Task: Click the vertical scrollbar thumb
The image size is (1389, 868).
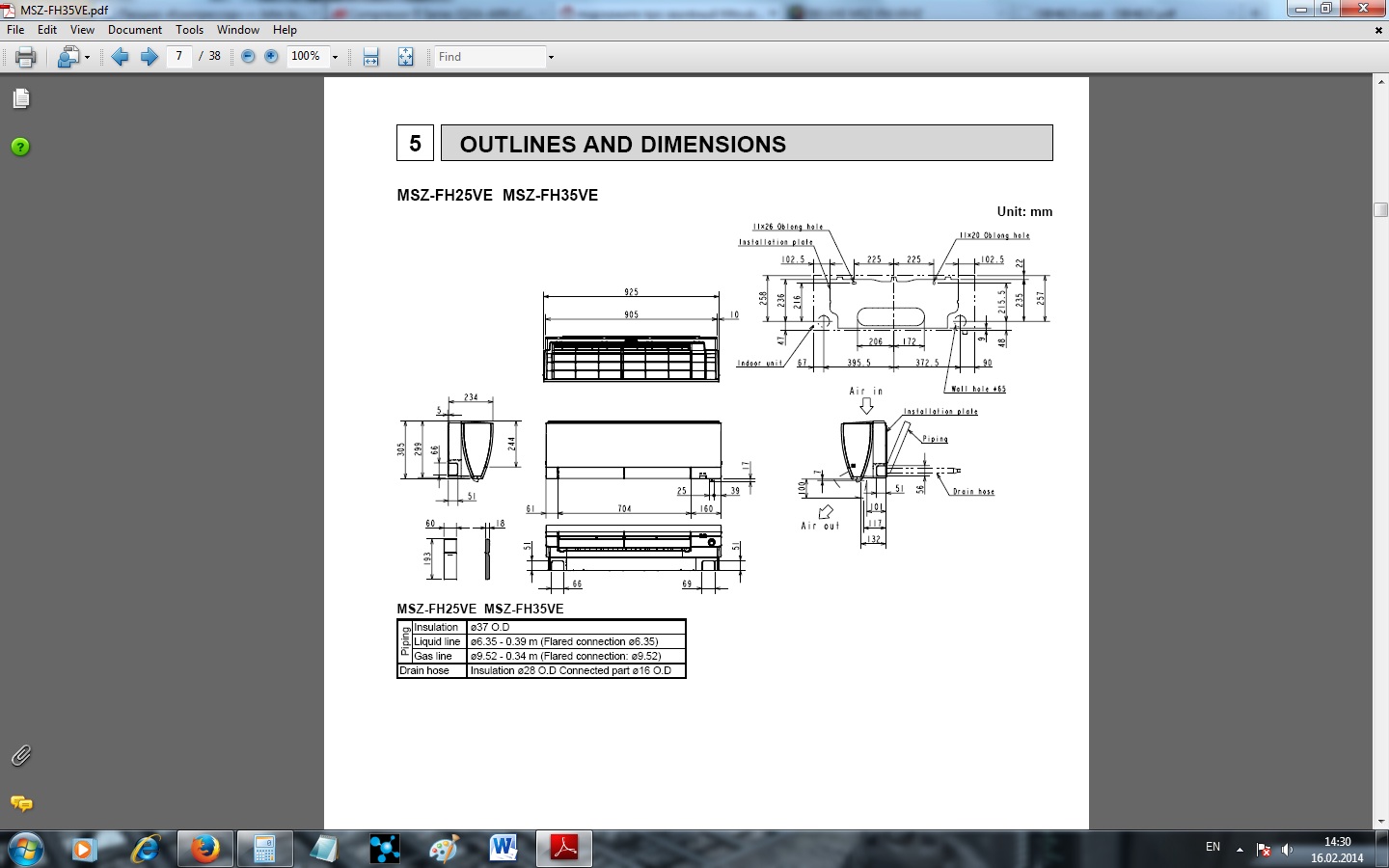Action: pos(1380,209)
